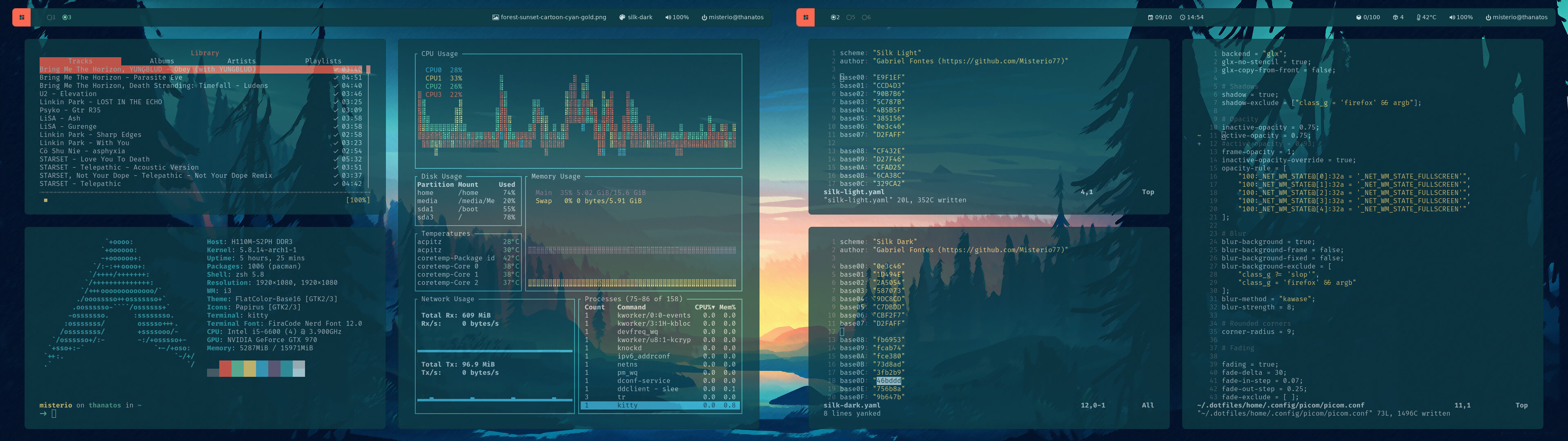Select the Tracks tab in music library
Screen dimensions: 1568x441
coord(80,61)
